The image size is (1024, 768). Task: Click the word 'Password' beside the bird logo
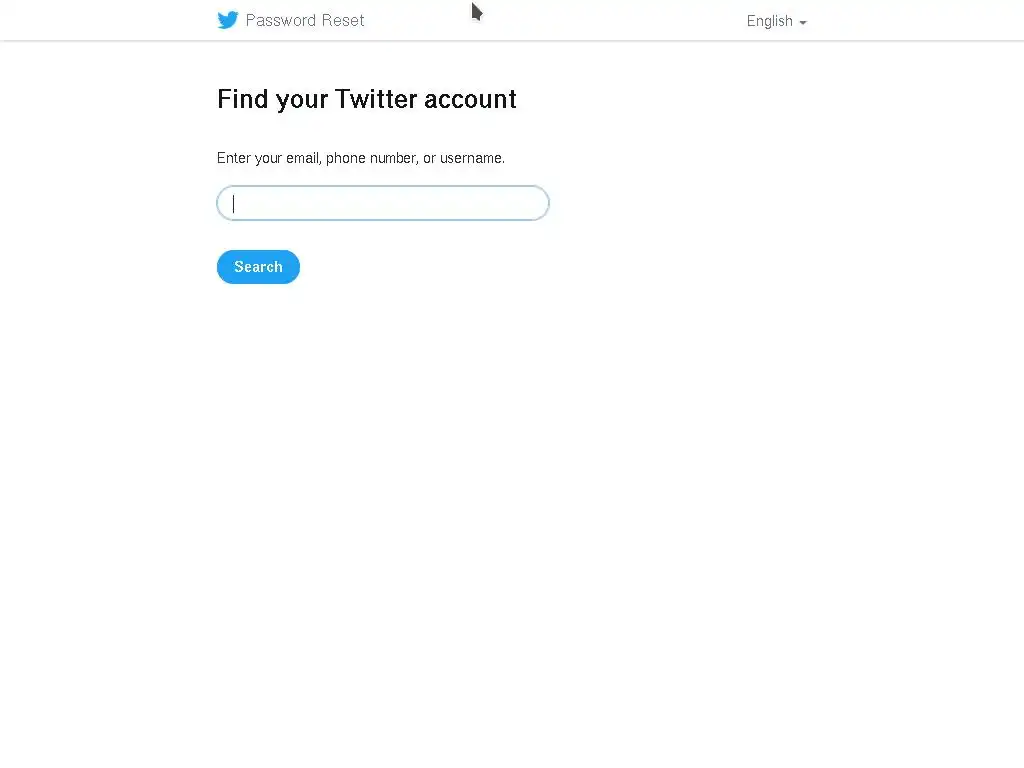[x=281, y=20]
